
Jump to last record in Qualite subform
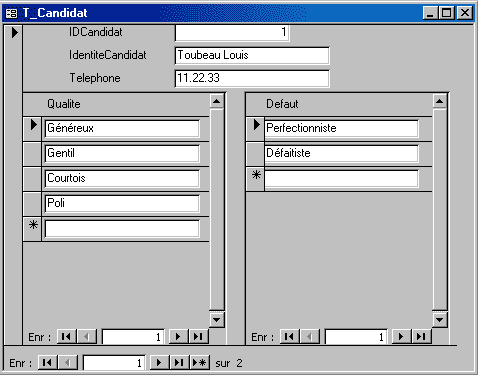point(199,336)
